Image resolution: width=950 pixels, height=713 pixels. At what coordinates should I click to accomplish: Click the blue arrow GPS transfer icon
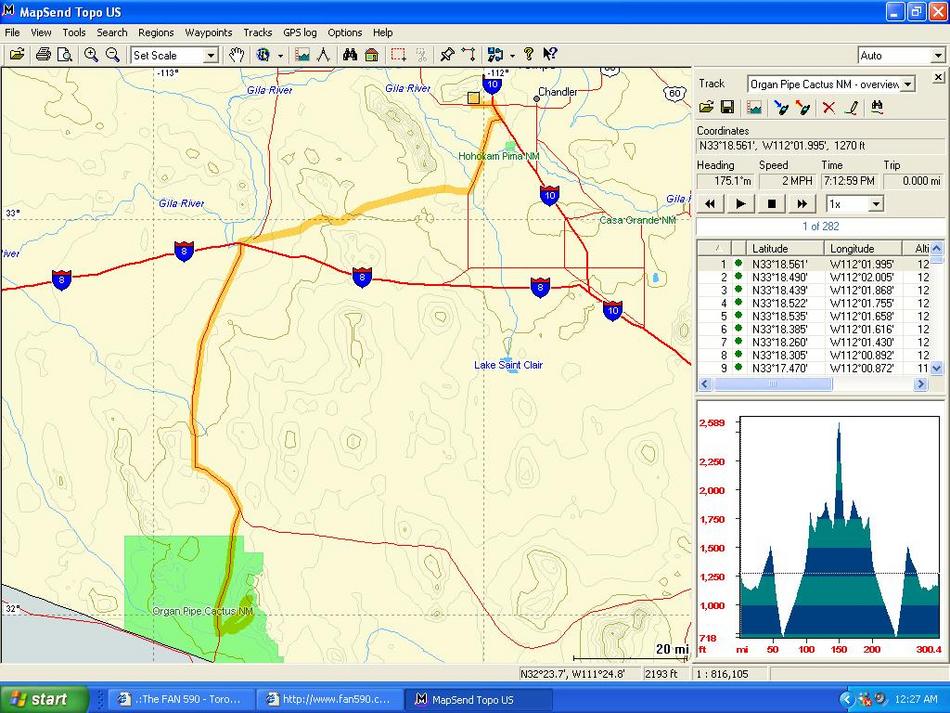tap(781, 108)
